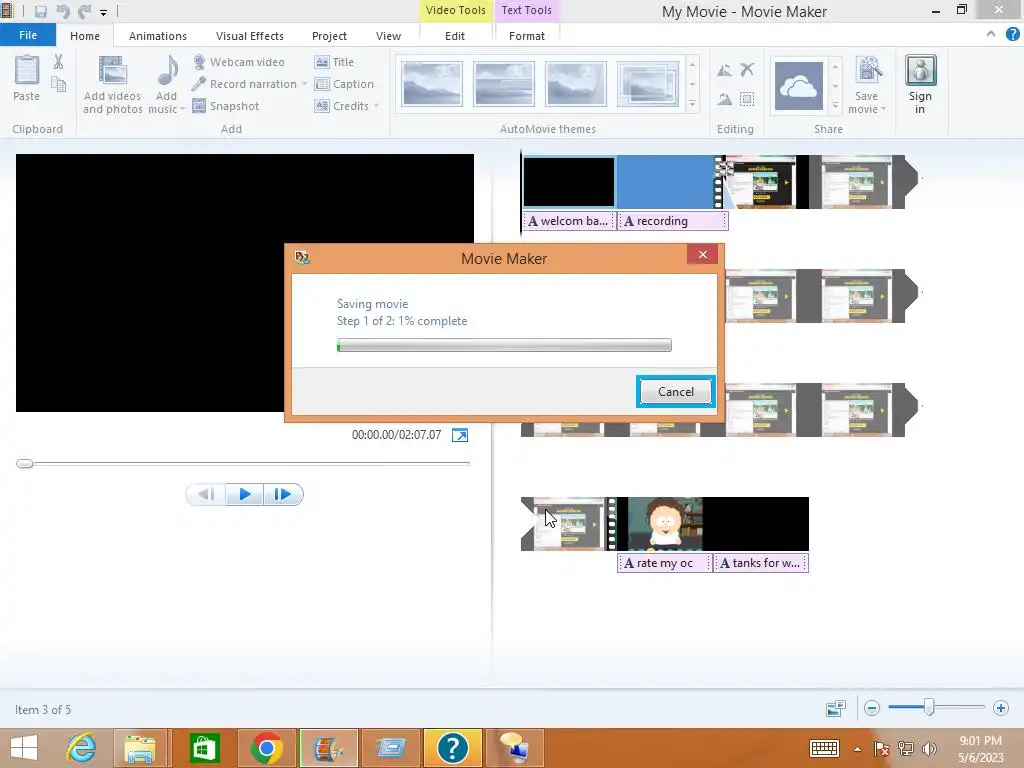The height and width of the screenshot is (768, 1024).
Task: Click the saving progress bar
Action: coord(504,345)
